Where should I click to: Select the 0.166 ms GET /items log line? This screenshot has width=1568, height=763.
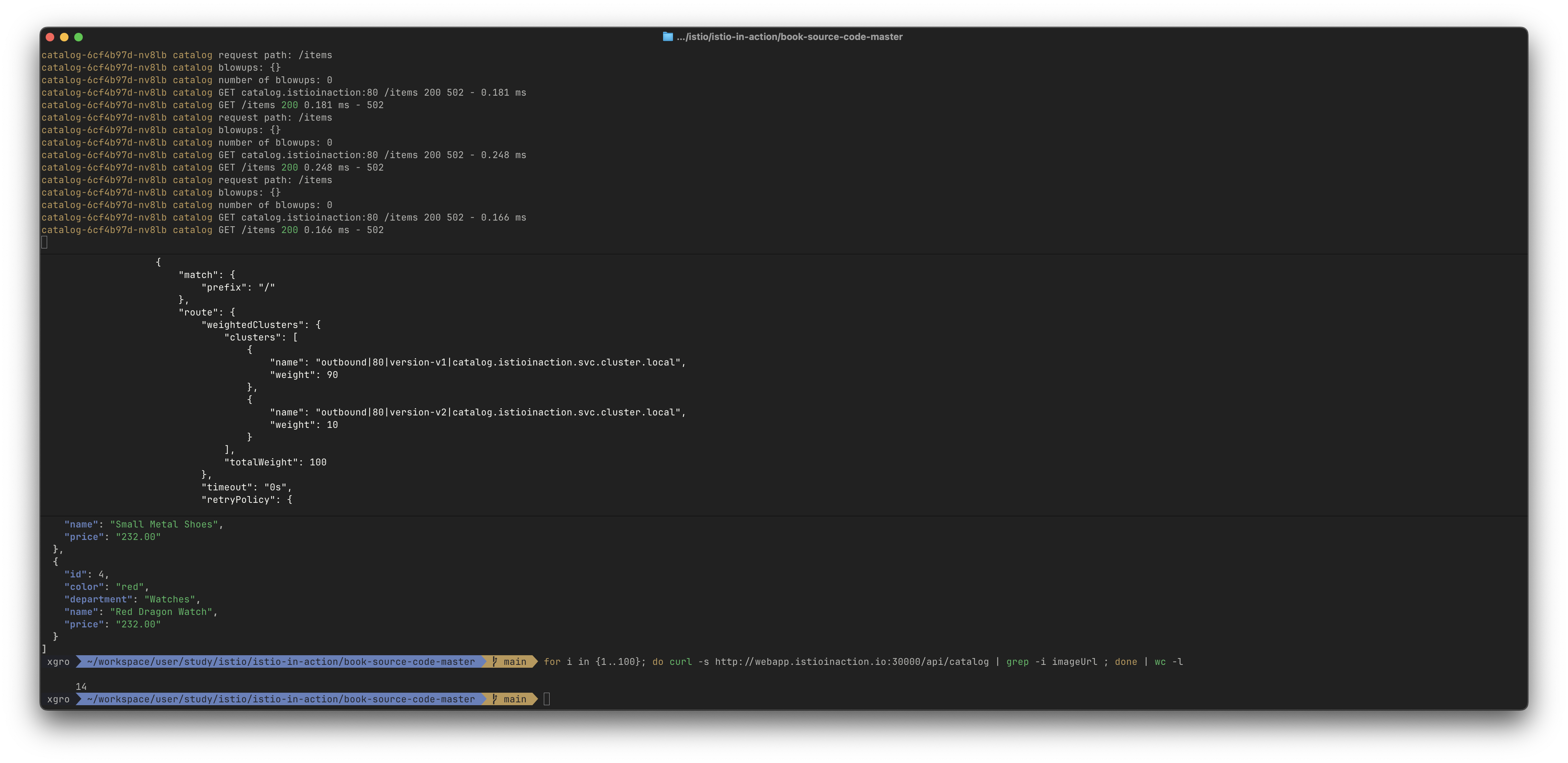(212, 230)
